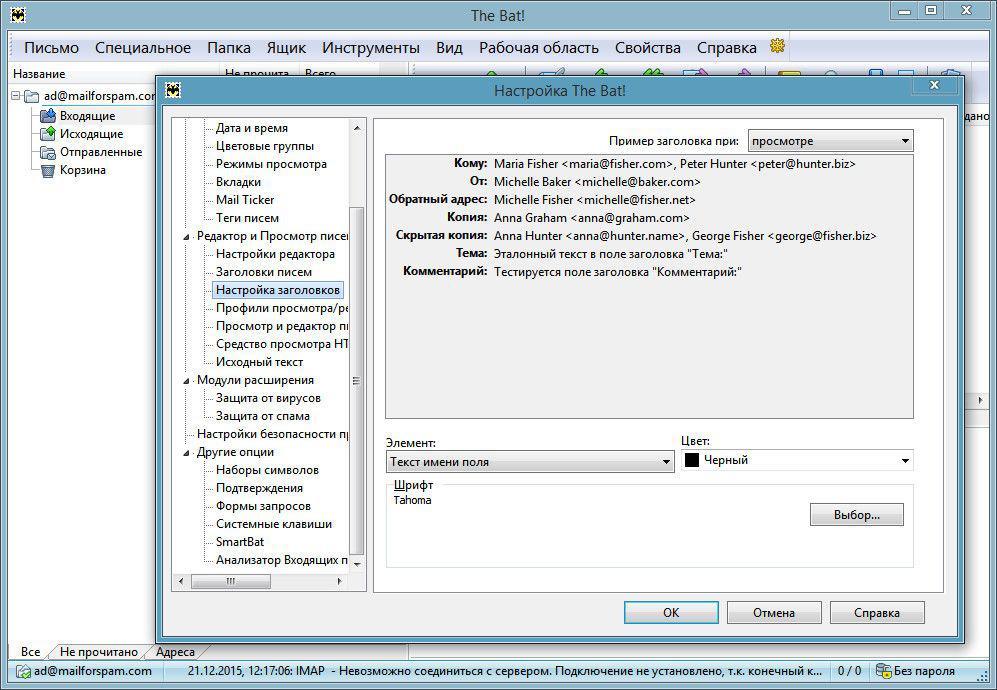Collapse Другие опции tree section

tap(187, 453)
